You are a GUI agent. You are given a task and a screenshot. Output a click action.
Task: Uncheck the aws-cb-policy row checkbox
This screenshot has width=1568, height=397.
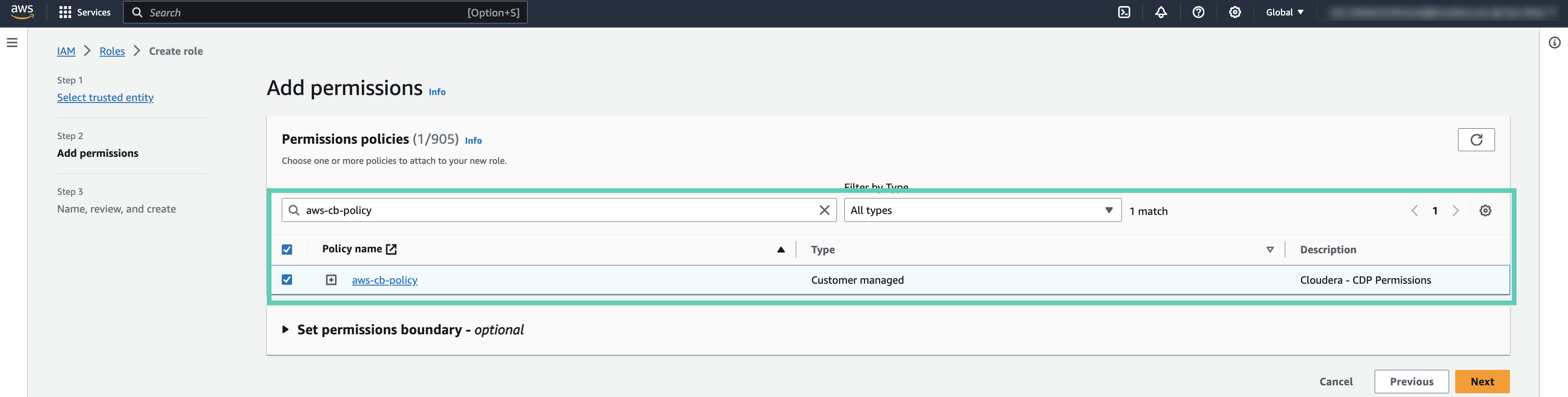287,279
